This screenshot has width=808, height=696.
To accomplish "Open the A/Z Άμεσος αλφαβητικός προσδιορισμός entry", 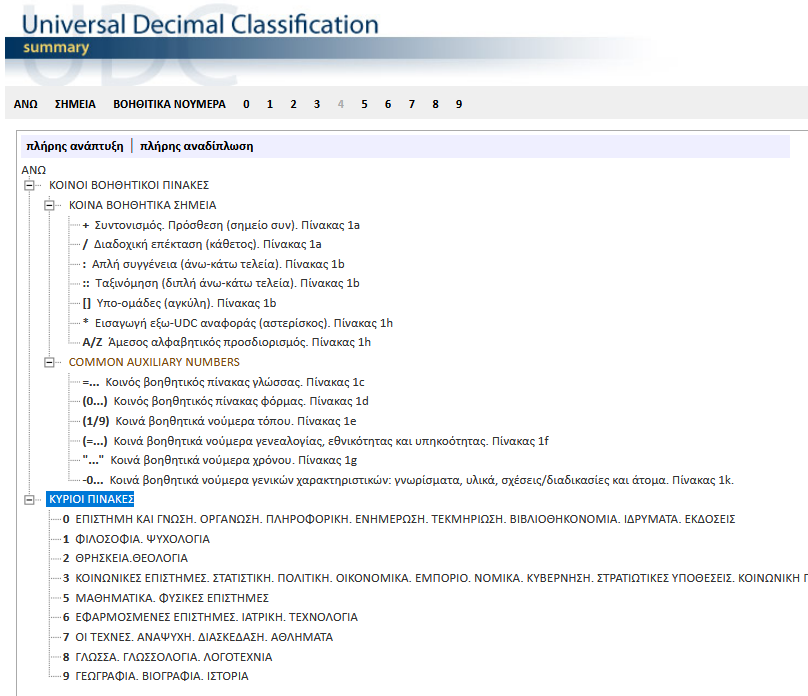I will tap(227, 343).
